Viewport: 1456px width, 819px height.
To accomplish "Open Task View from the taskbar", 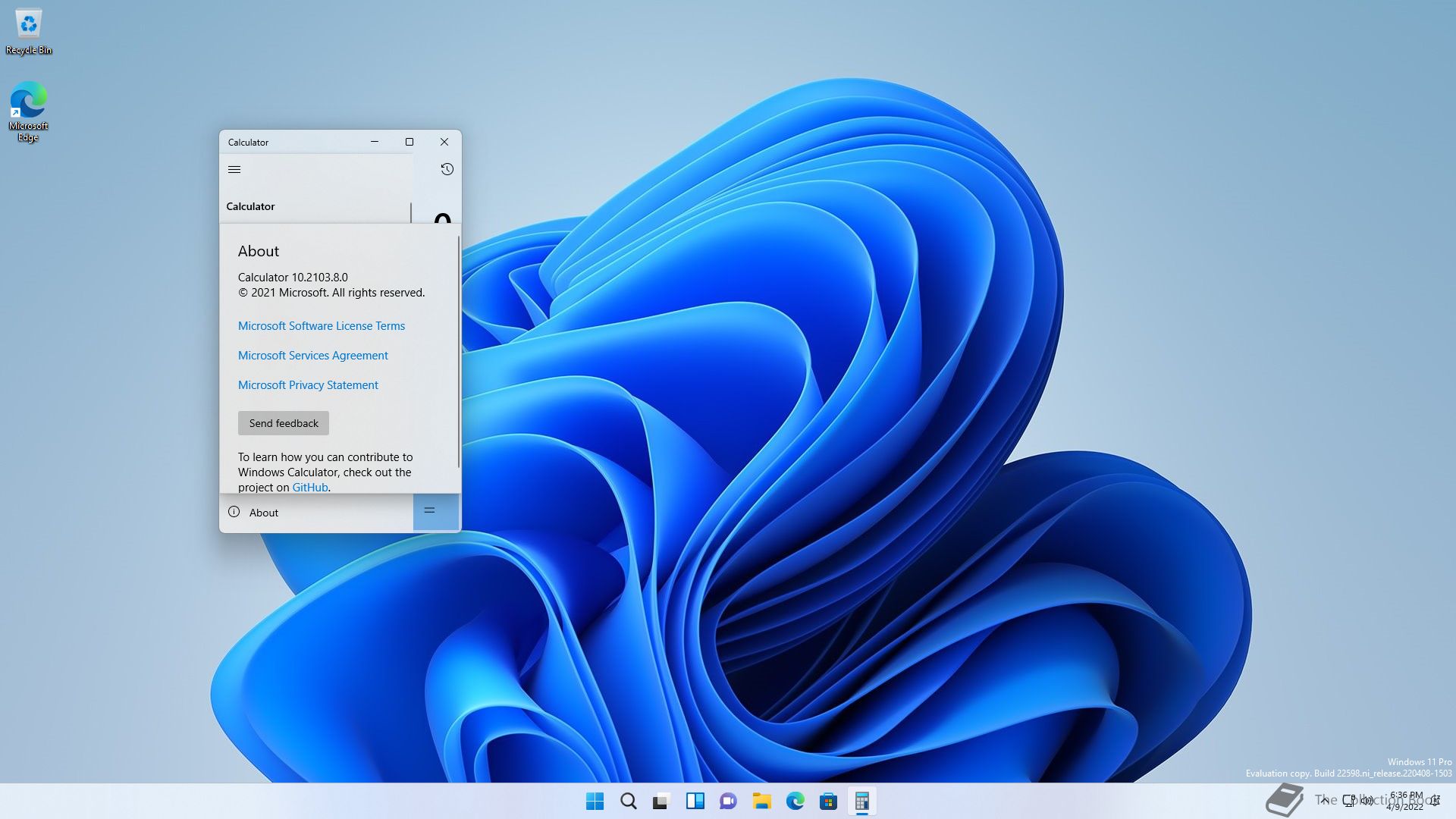I will pos(662,801).
